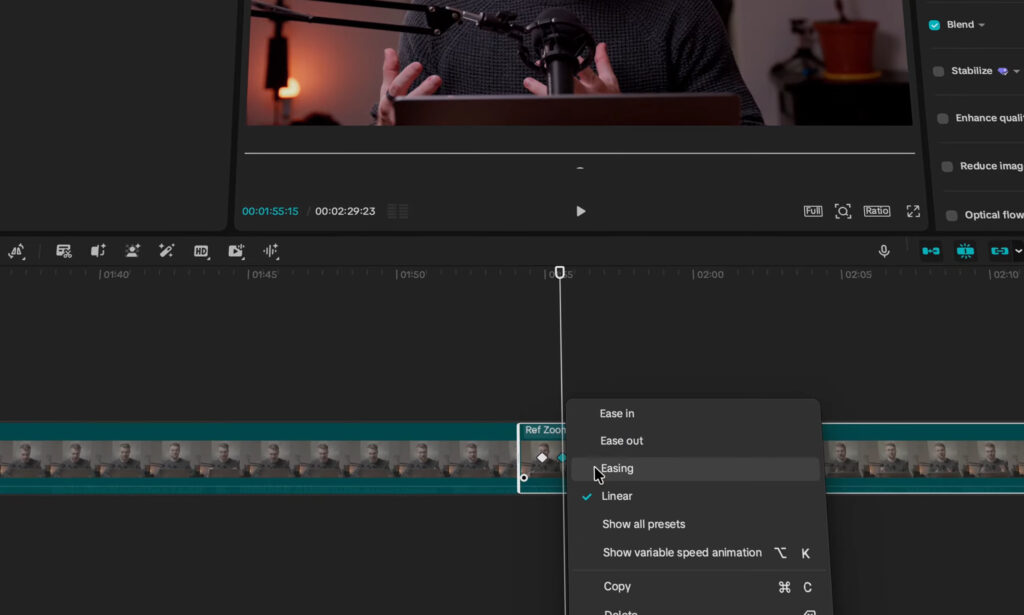Click the Full button under preview
The image size is (1024, 615).
tap(813, 211)
